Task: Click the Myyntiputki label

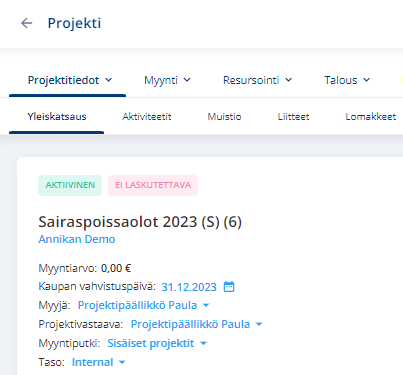Action: tap(69, 343)
